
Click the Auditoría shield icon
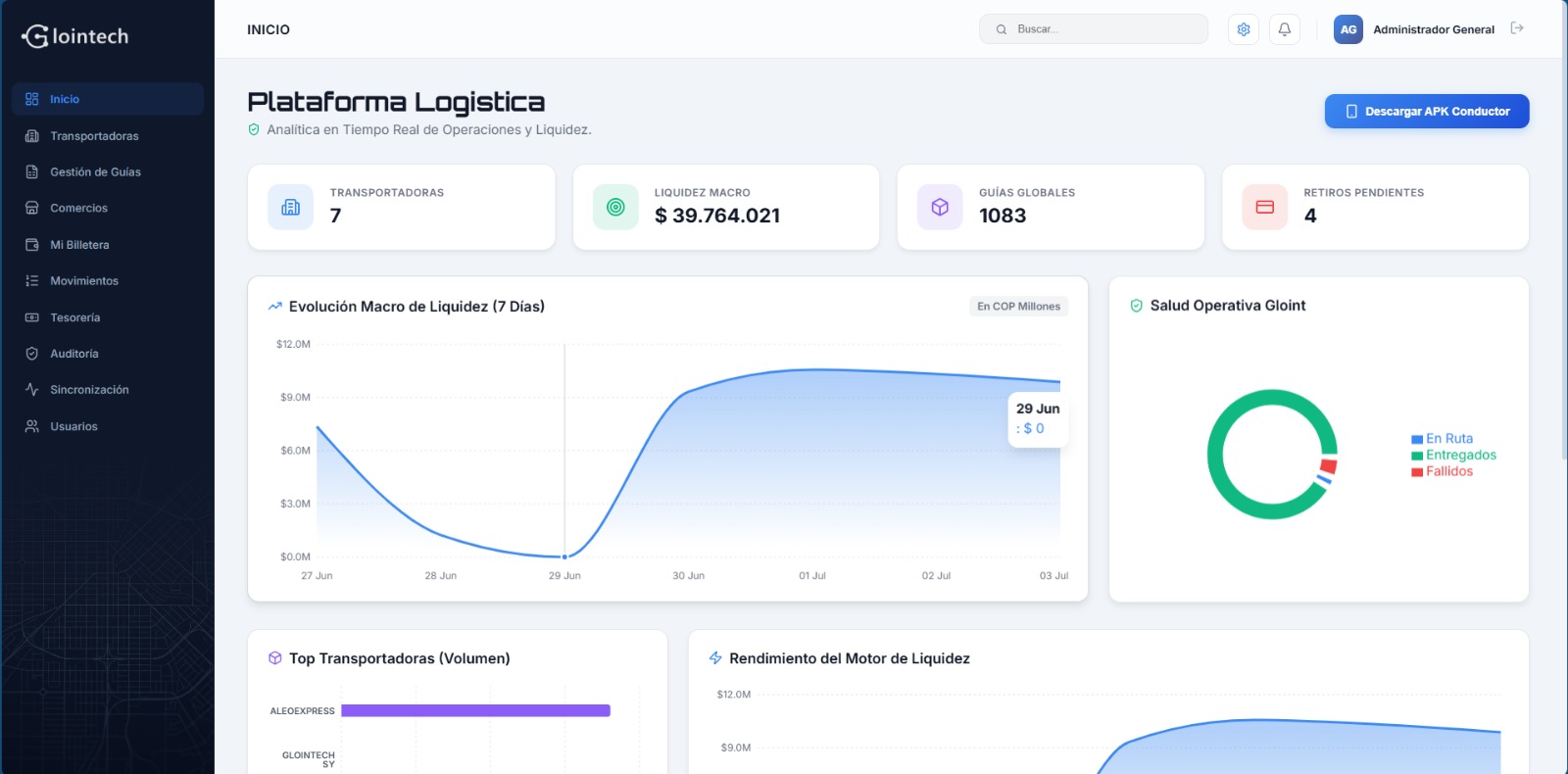click(31, 354)
